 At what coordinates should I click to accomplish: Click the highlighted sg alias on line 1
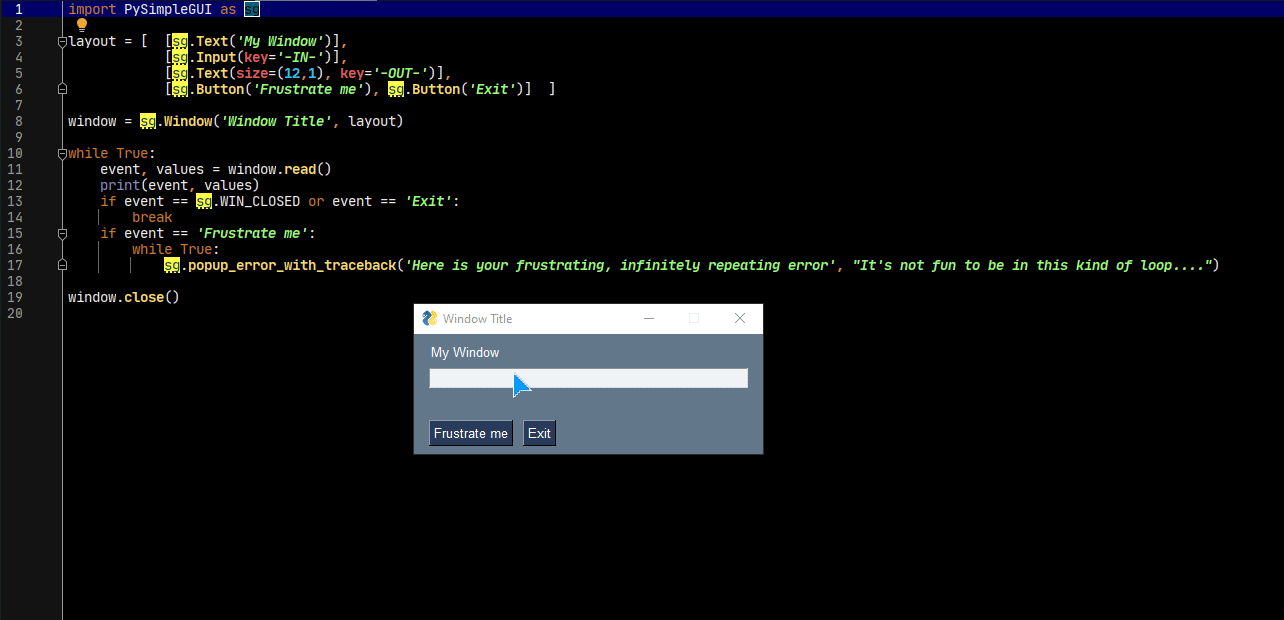pyautogui.click(x=252, y=9)
